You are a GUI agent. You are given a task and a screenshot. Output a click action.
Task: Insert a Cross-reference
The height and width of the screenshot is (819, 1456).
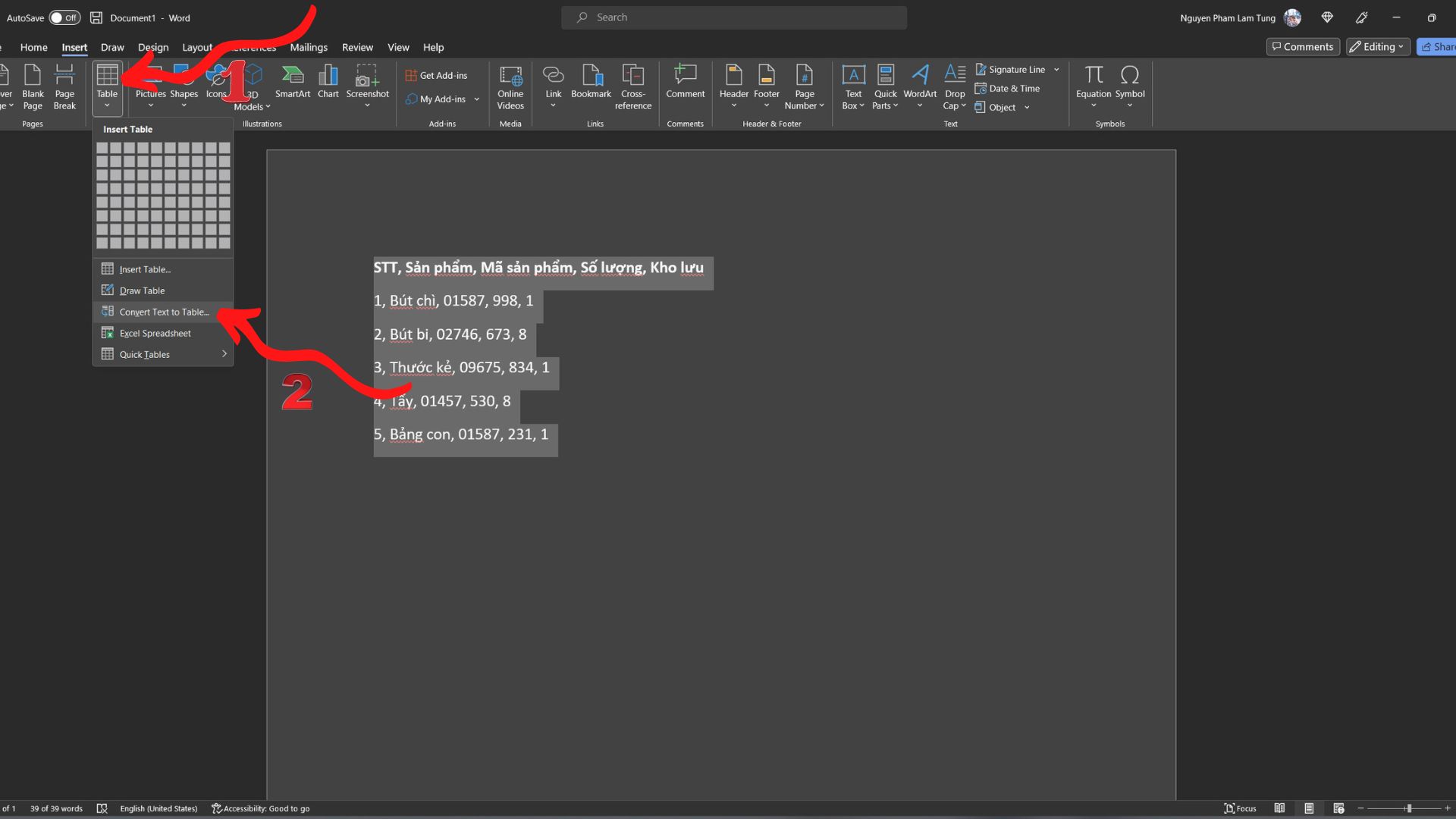633,87
